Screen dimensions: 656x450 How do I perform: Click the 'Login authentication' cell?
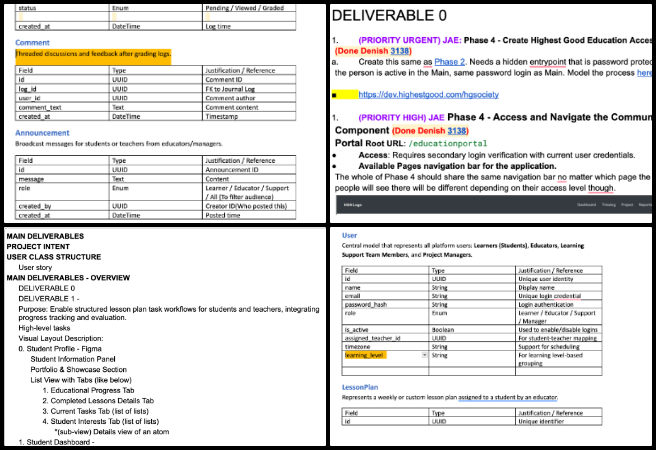point(559,304)
